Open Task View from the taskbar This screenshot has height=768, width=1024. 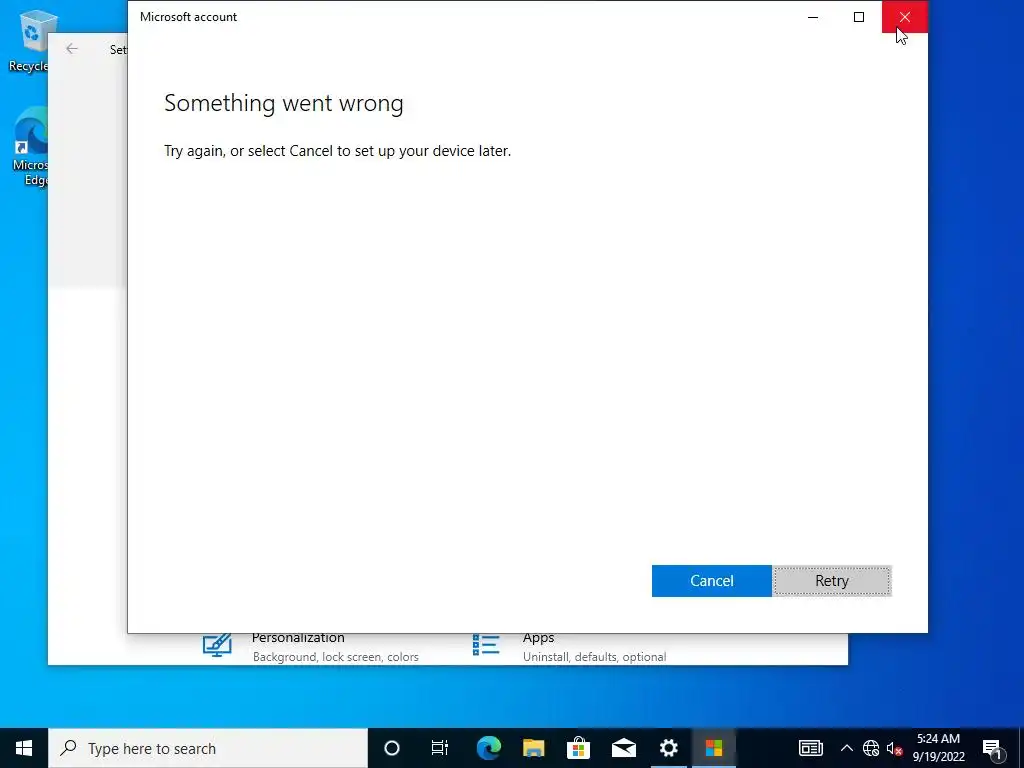click(x=440, y=748)
